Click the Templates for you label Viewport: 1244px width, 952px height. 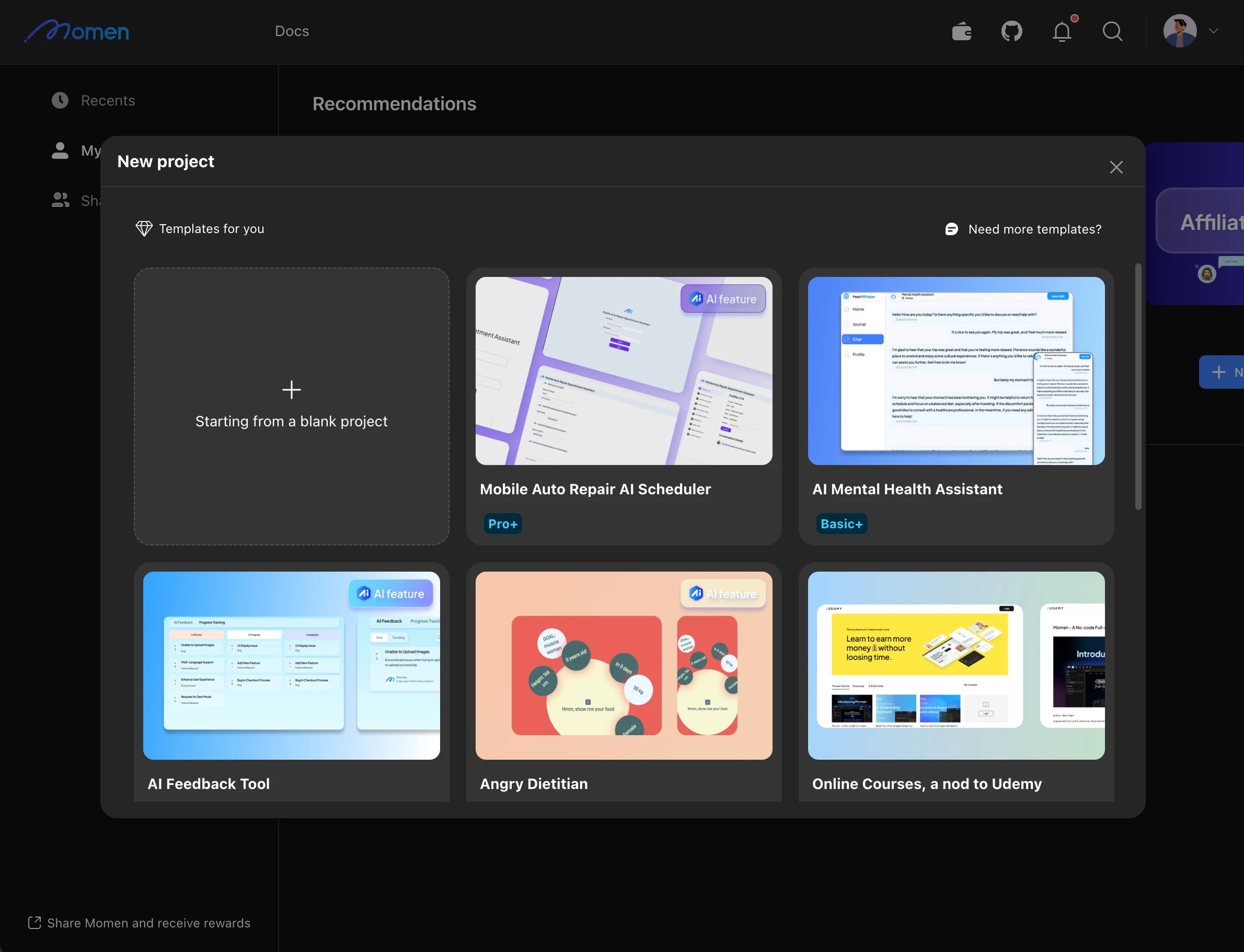click(211, 229)
